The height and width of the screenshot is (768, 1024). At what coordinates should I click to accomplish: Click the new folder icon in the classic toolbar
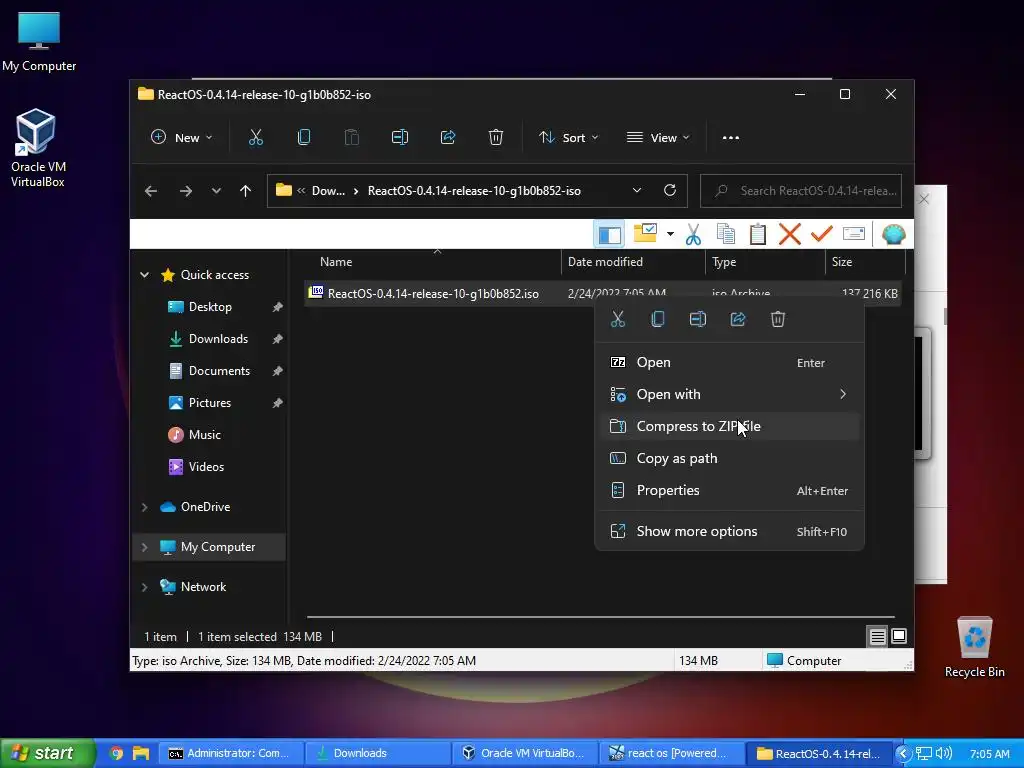[x=645, y=233]
